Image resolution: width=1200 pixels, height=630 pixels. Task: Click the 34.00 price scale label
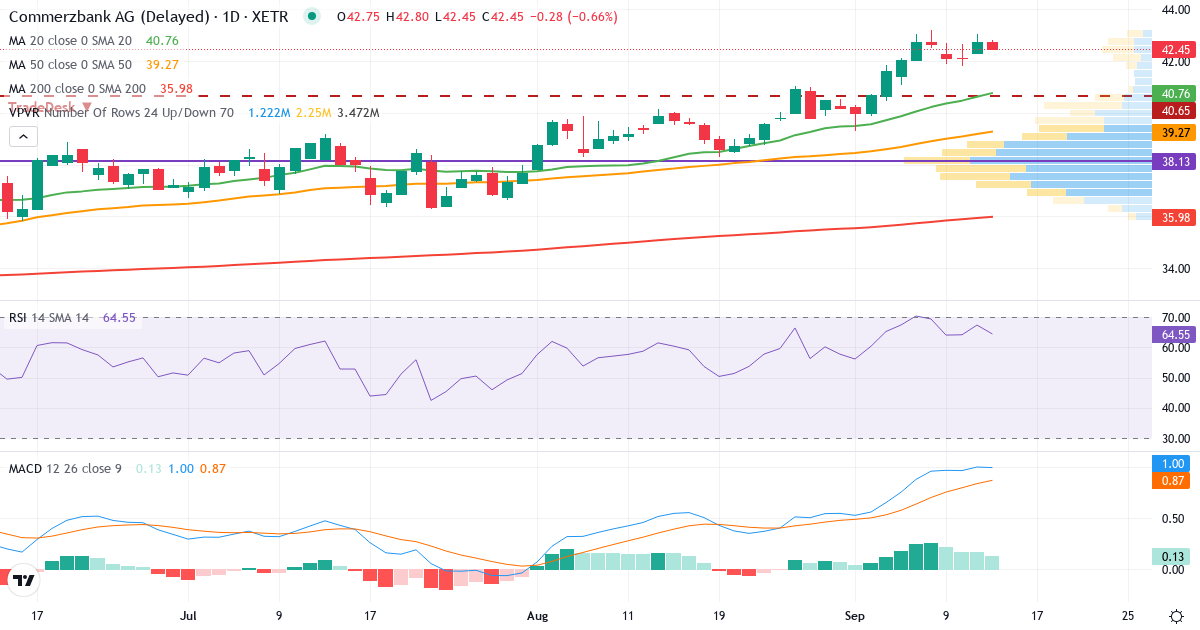pyautogui.click(x=1174, y=268)
